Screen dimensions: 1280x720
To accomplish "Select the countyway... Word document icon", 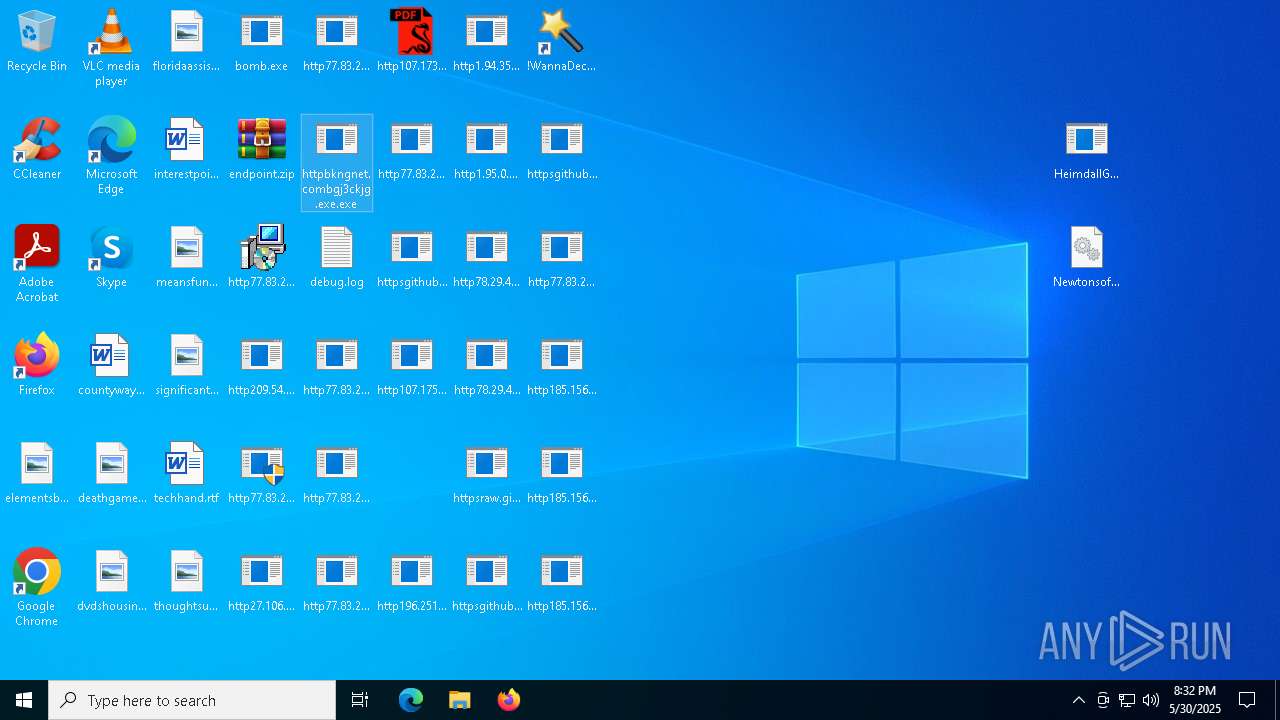I will pyautogui.click(x=111, y=366).
